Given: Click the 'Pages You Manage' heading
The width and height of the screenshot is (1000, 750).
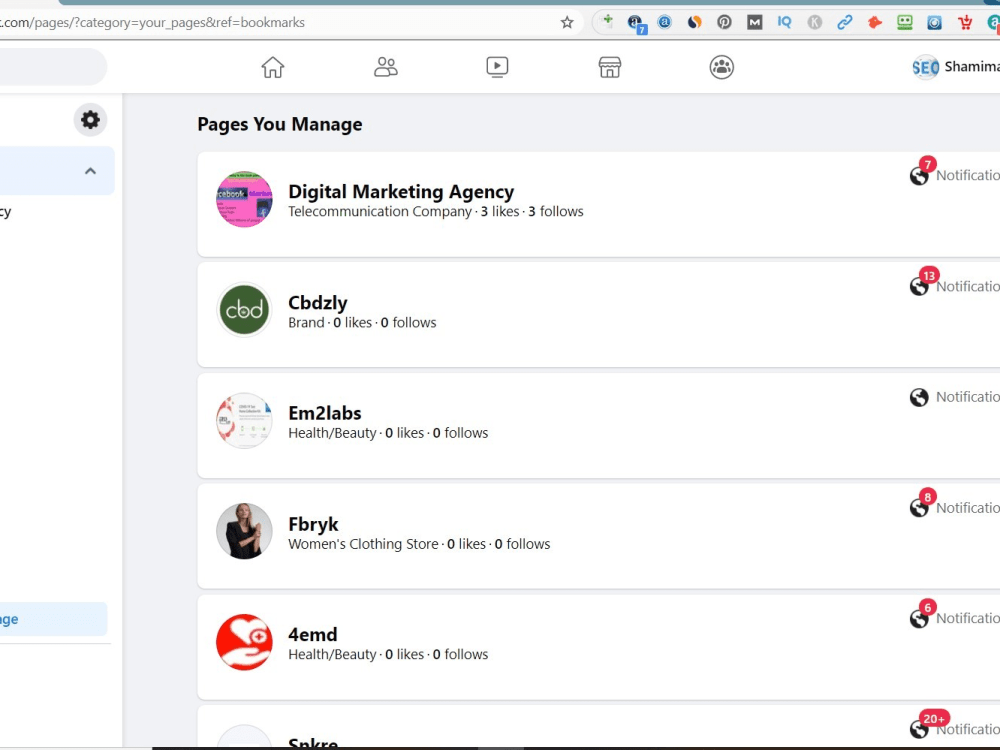Looking at the screenshot, I should (279, 124).
